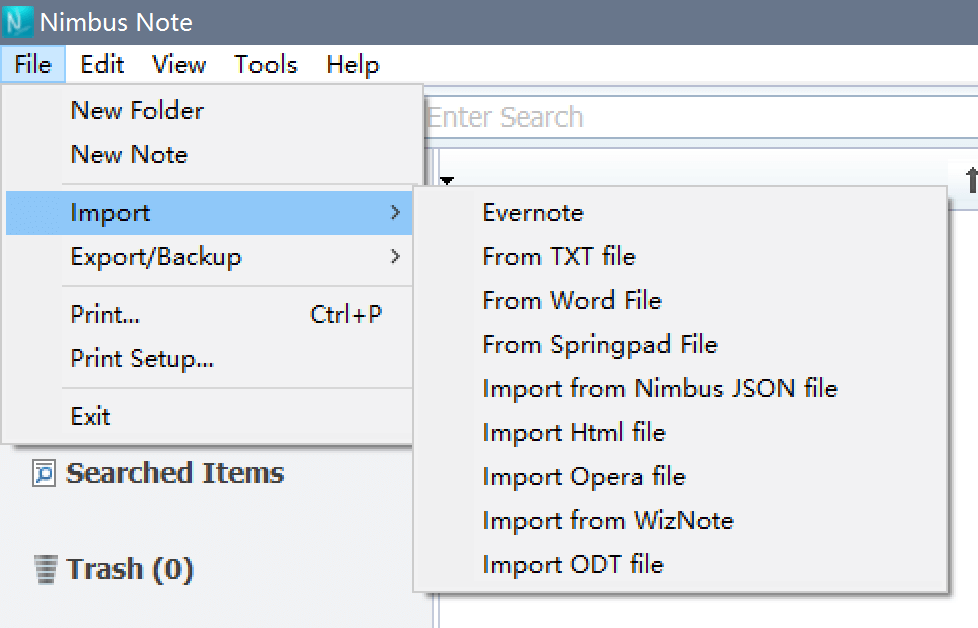This screenshot has height=628, width=978.
Task: Select Evernote import option
Action: (680, 213)
